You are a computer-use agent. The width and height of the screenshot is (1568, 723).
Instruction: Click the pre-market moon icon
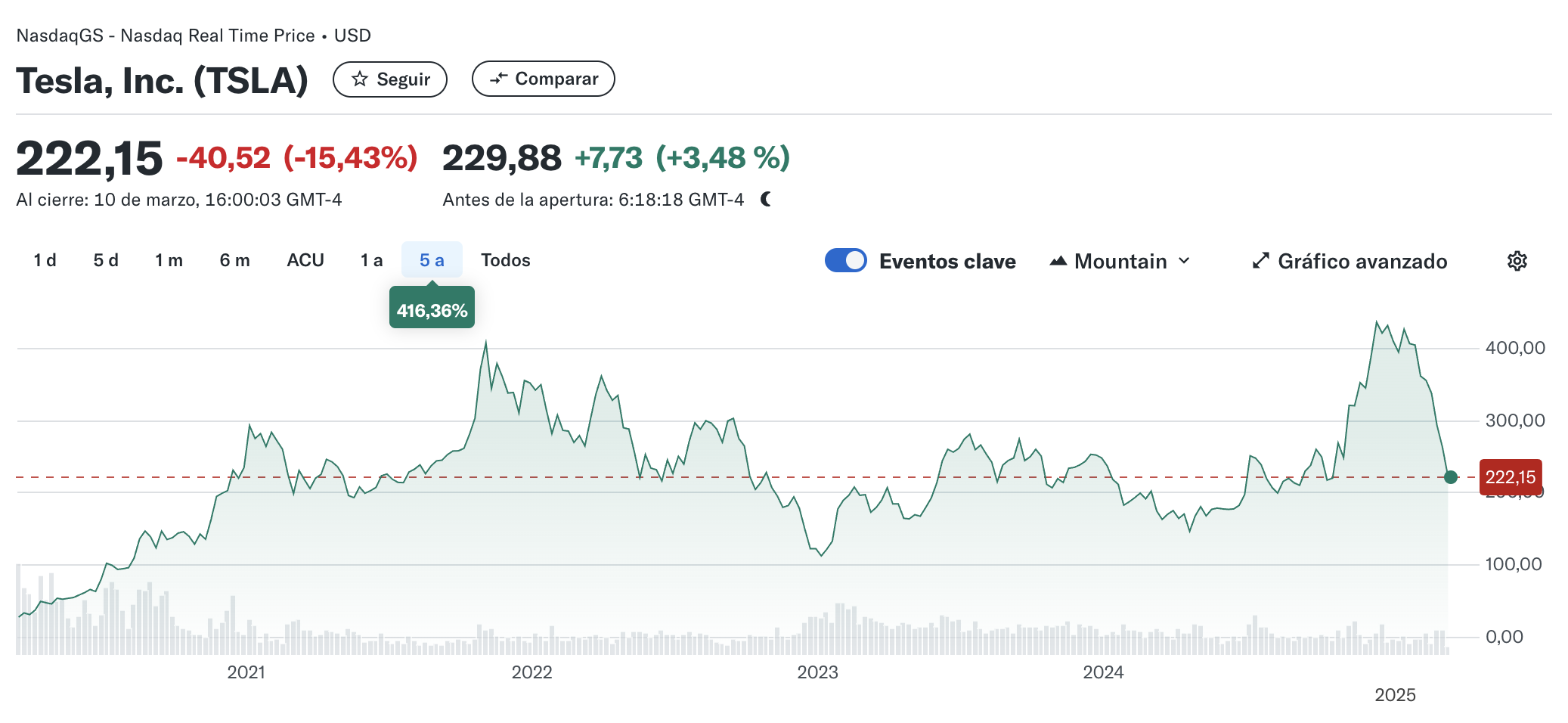pos(767,200)
